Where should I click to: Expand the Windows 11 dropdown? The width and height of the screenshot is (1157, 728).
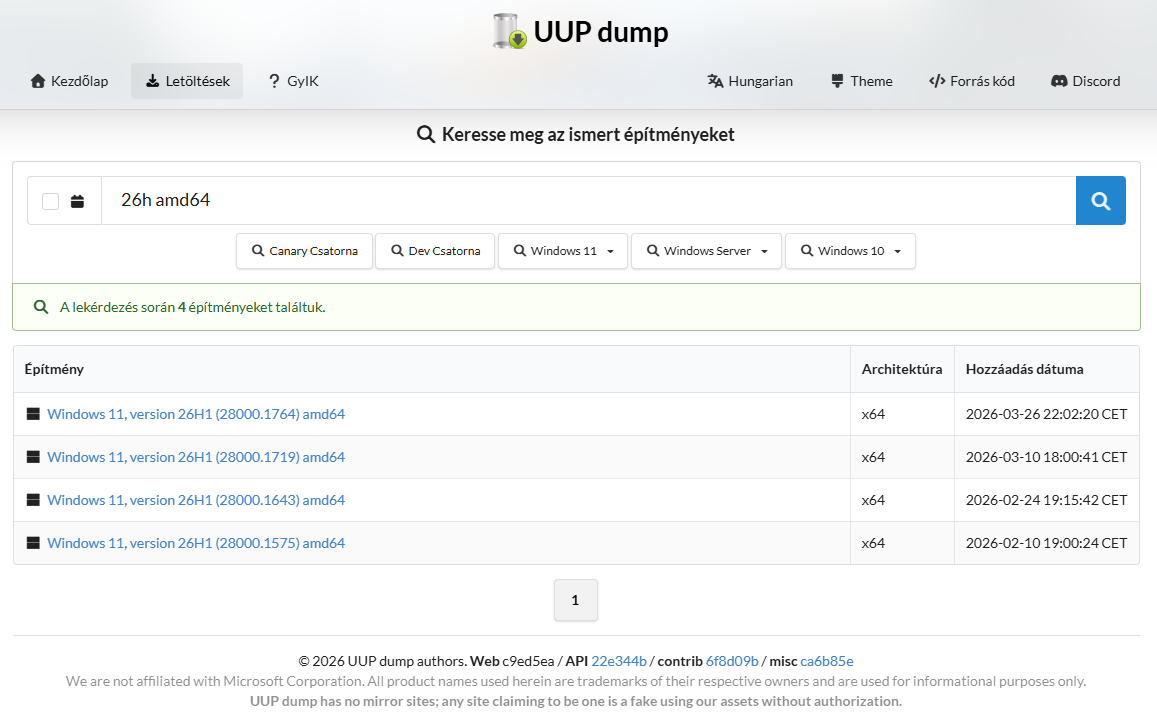[x=562, y=251]
